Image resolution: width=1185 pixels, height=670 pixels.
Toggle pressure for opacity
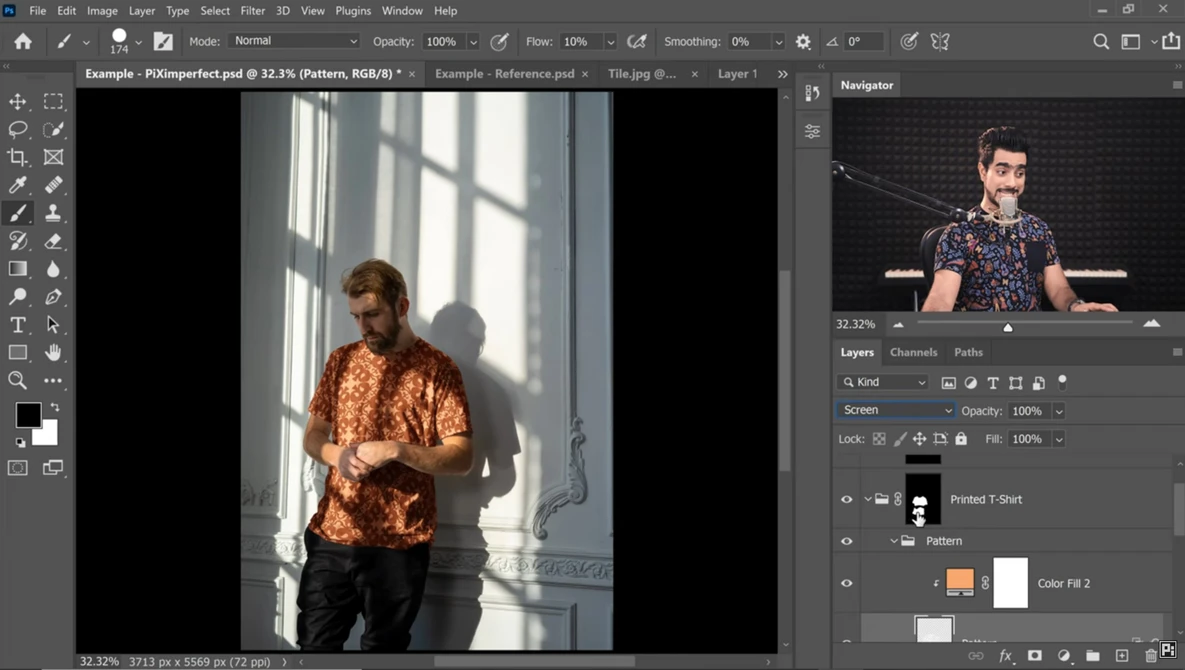click(x=499, y=42)
